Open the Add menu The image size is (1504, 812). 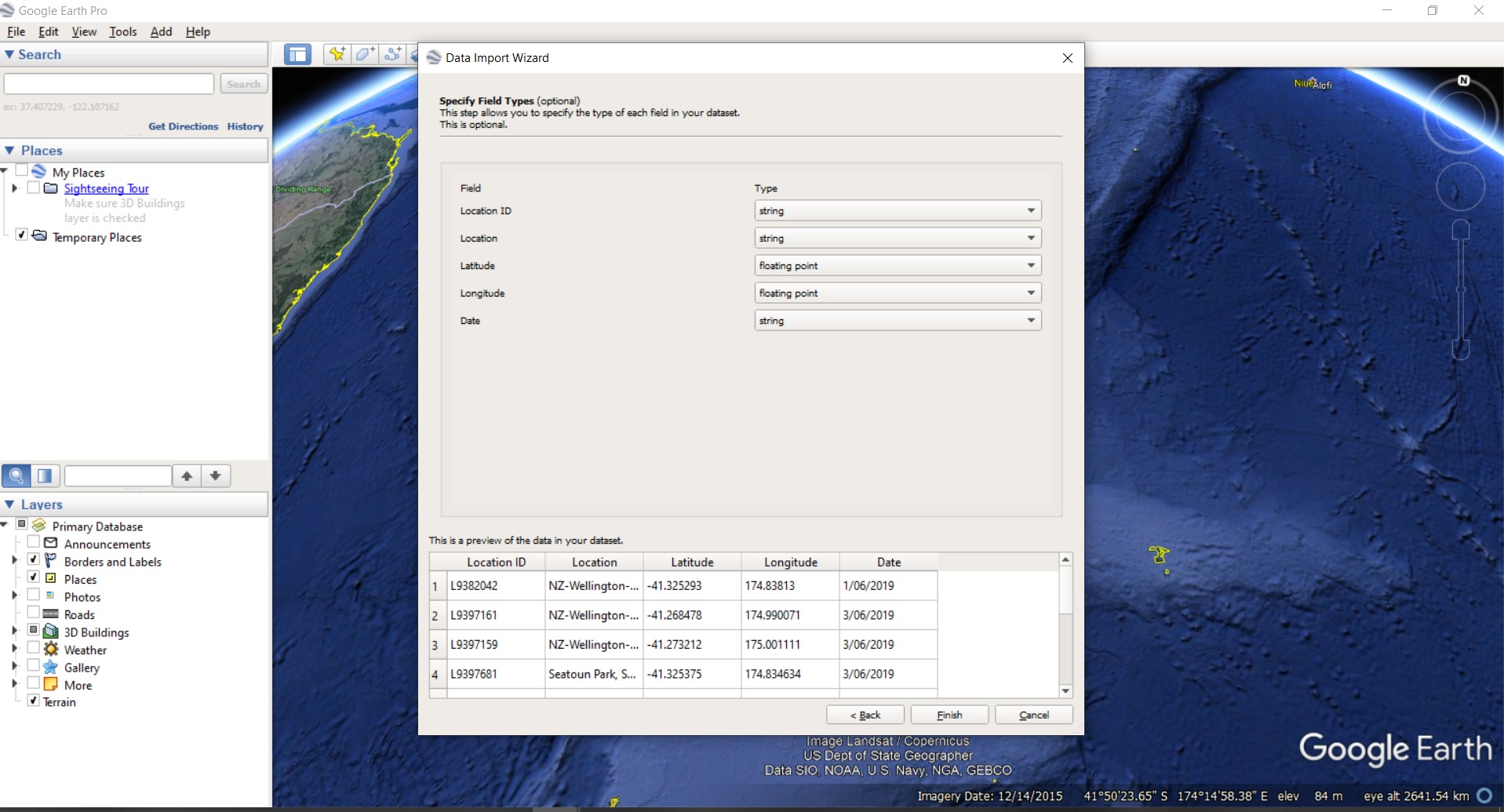point(161,31)
